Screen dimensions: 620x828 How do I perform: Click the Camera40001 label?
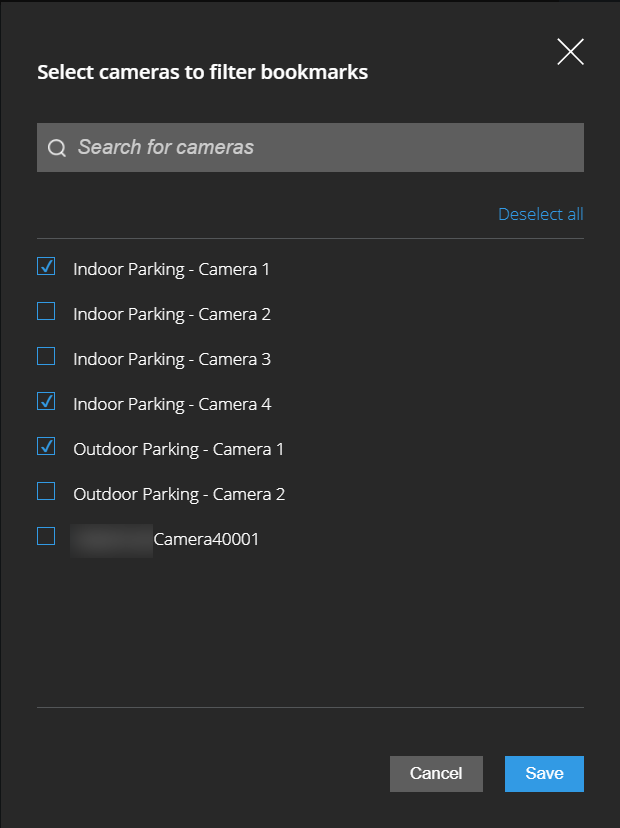tap(207, 538)
